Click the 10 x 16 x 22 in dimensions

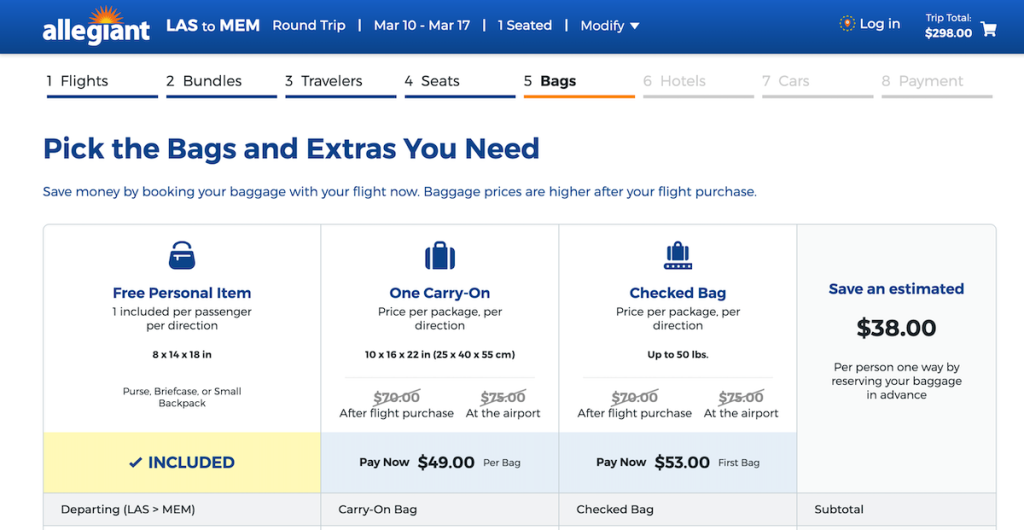pyautogui.click(x=440, y=355)
